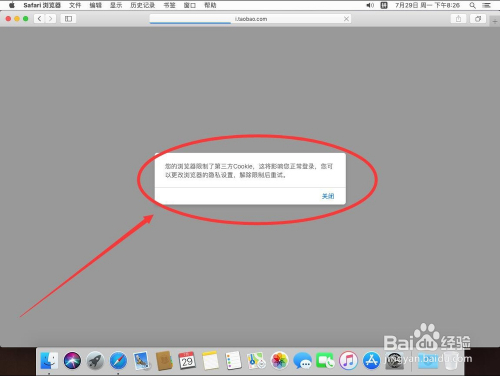Open the 编辑 menu
Image resolution: width=500 pixels, height=376 pixels.
[x=96, y=5]
